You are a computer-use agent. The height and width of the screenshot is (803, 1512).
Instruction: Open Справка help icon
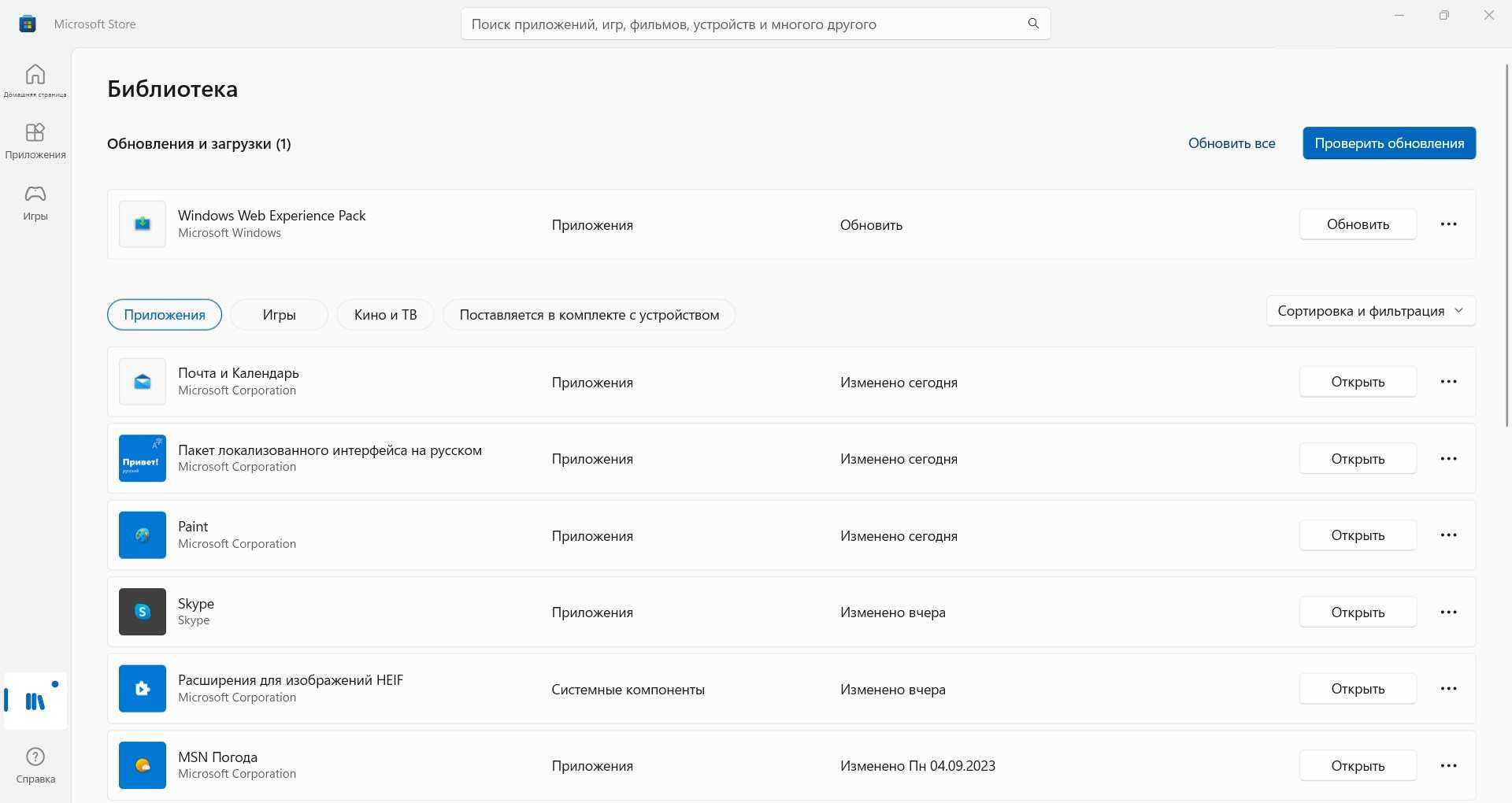[35, 764]
